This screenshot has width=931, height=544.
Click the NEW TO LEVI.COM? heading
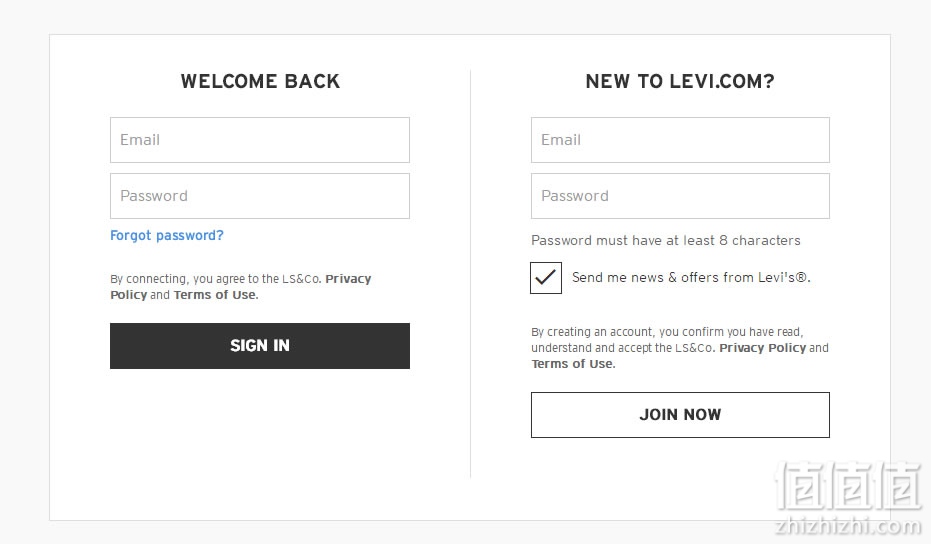pyautogui.click(x=680, y=81)
